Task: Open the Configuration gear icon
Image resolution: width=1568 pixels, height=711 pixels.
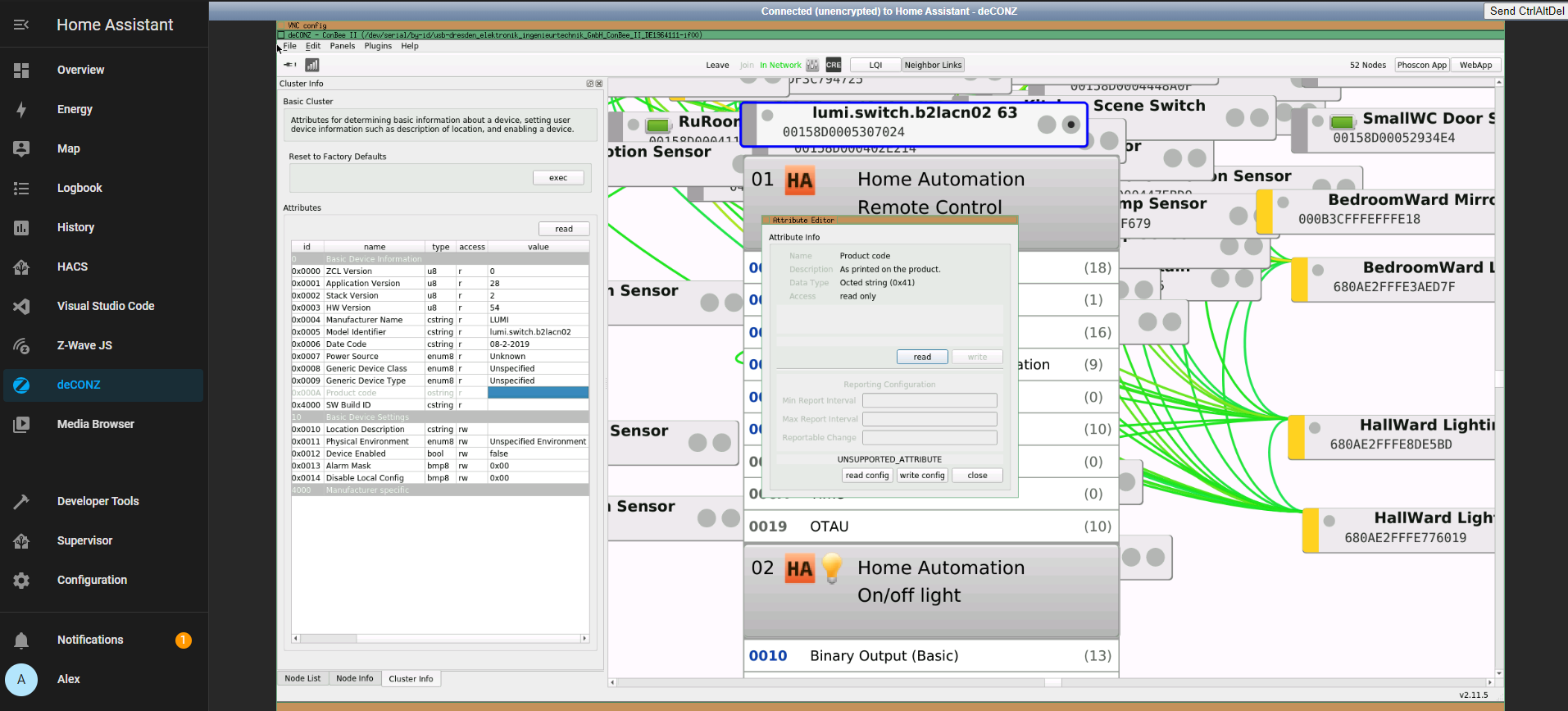Action: click(21, 581)
